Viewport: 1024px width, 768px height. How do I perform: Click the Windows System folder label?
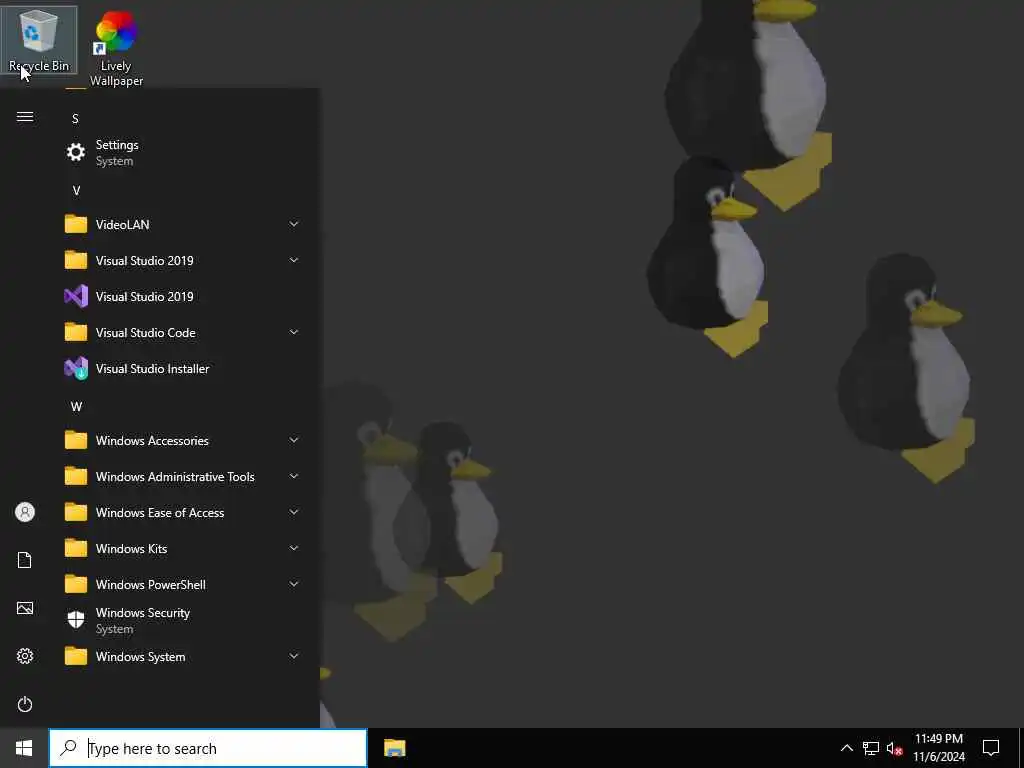140,656
